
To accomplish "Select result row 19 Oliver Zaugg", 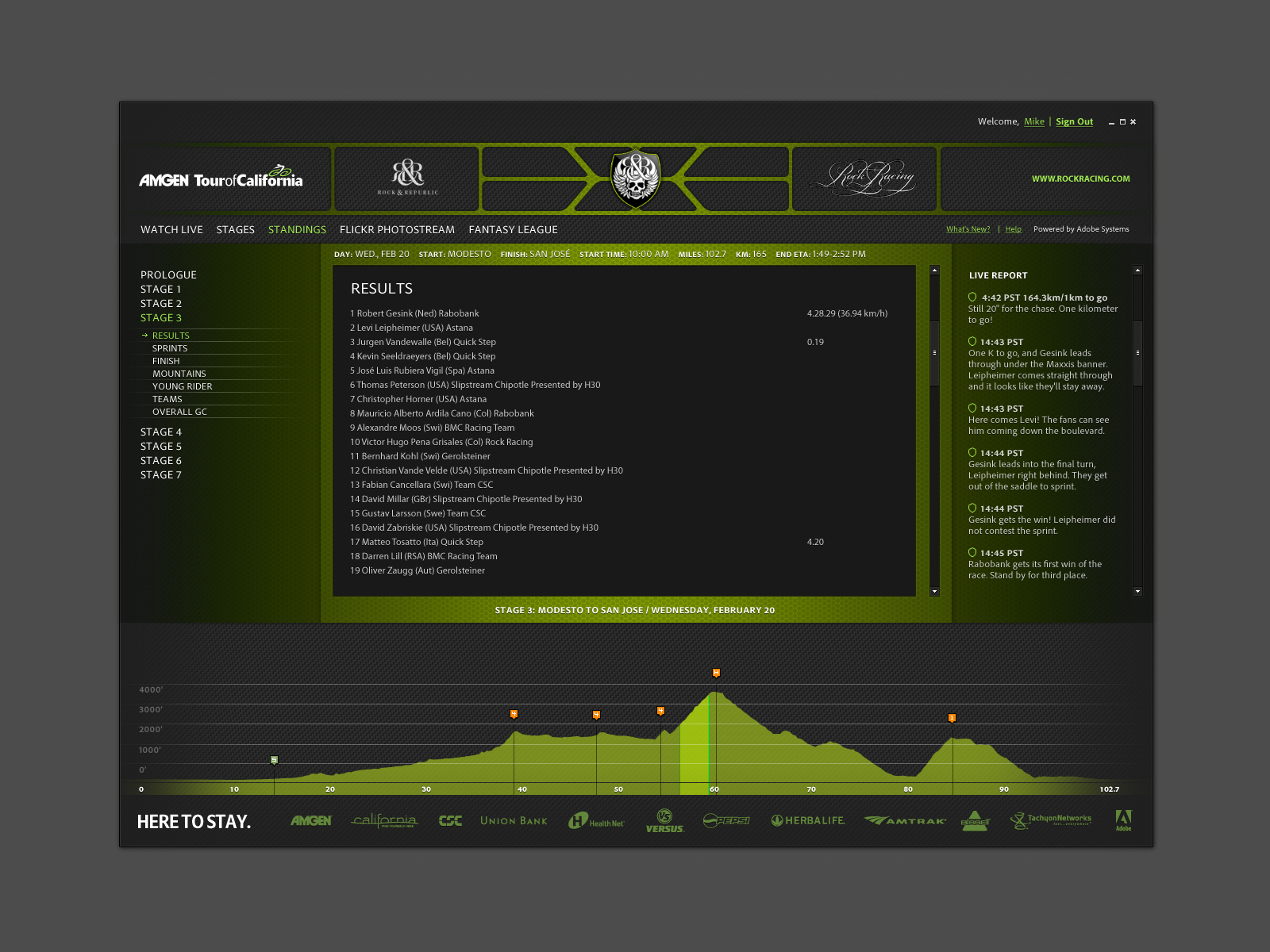I will 418,570.
